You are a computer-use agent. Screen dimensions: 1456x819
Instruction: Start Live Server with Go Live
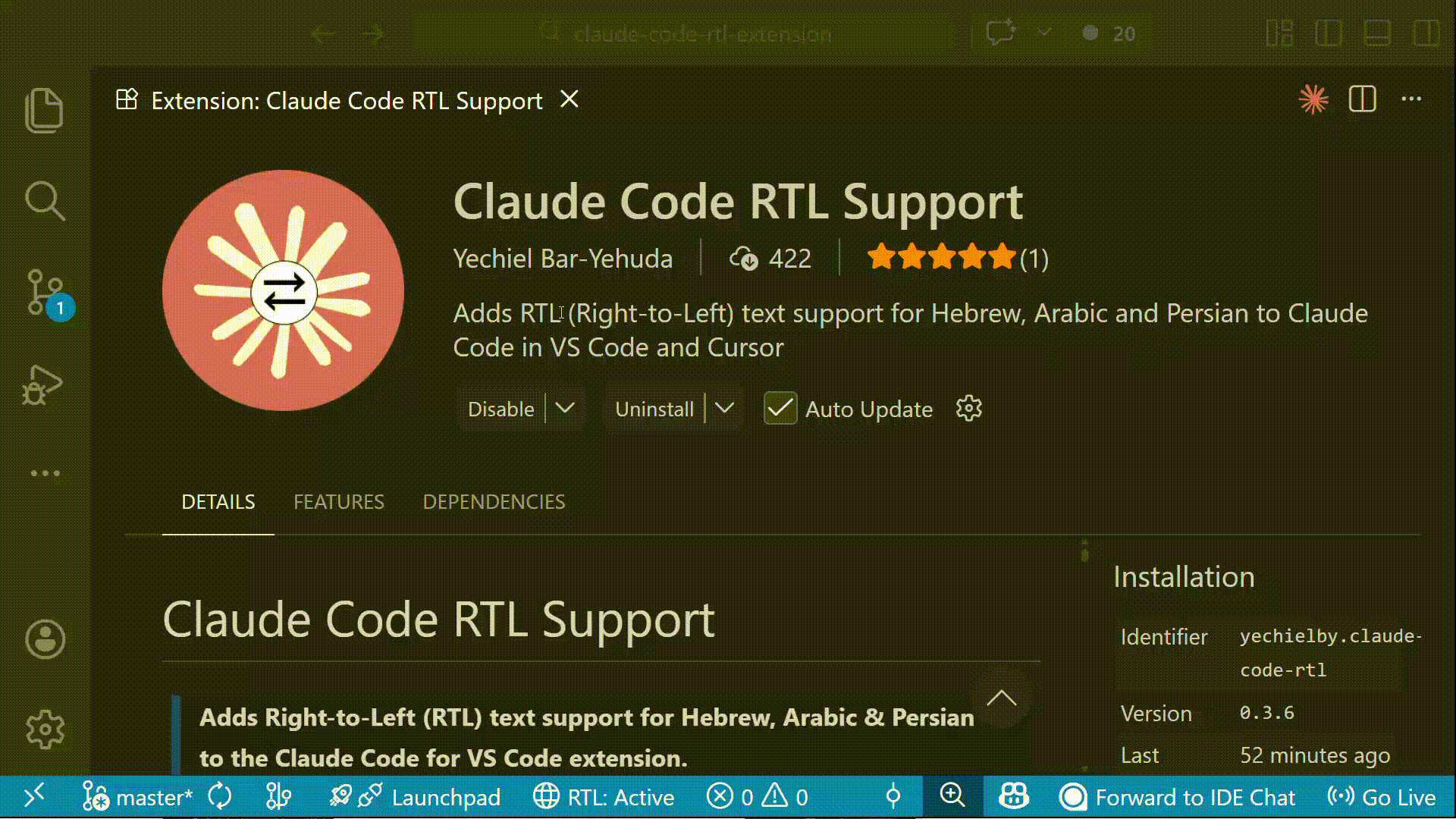1382,797
